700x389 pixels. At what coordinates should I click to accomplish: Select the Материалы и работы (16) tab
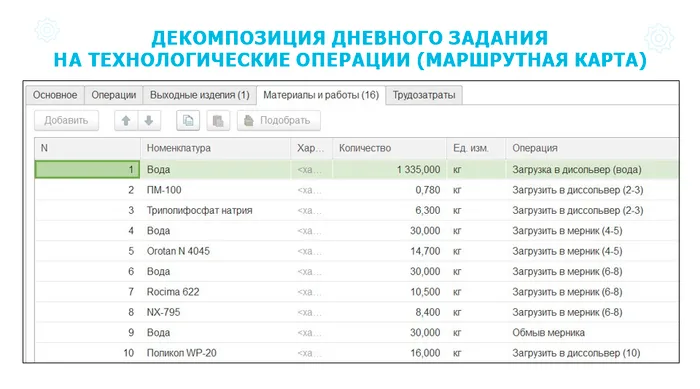coord(321,95)
